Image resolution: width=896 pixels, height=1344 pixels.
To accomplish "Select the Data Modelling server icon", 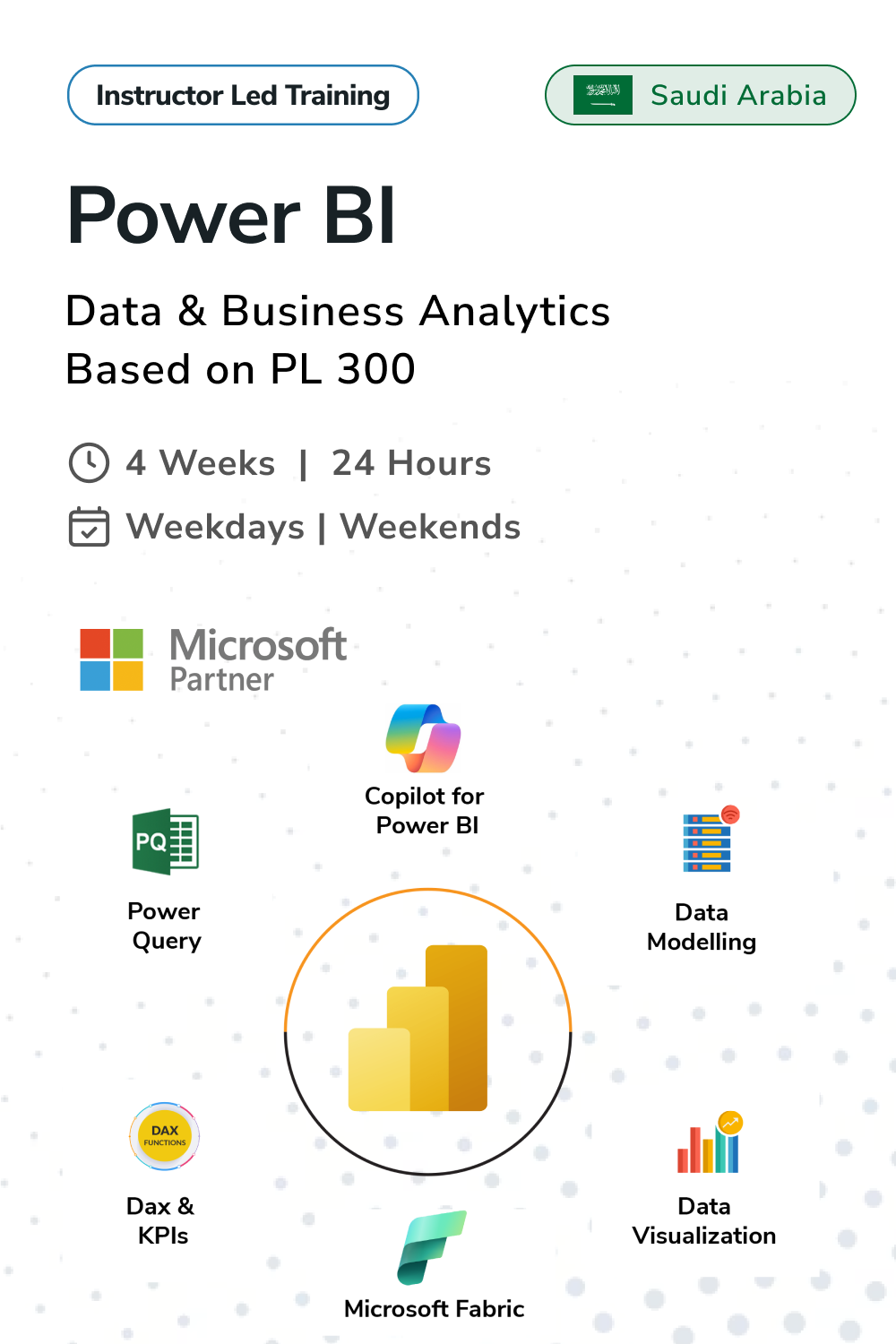I will pos(710,840).
